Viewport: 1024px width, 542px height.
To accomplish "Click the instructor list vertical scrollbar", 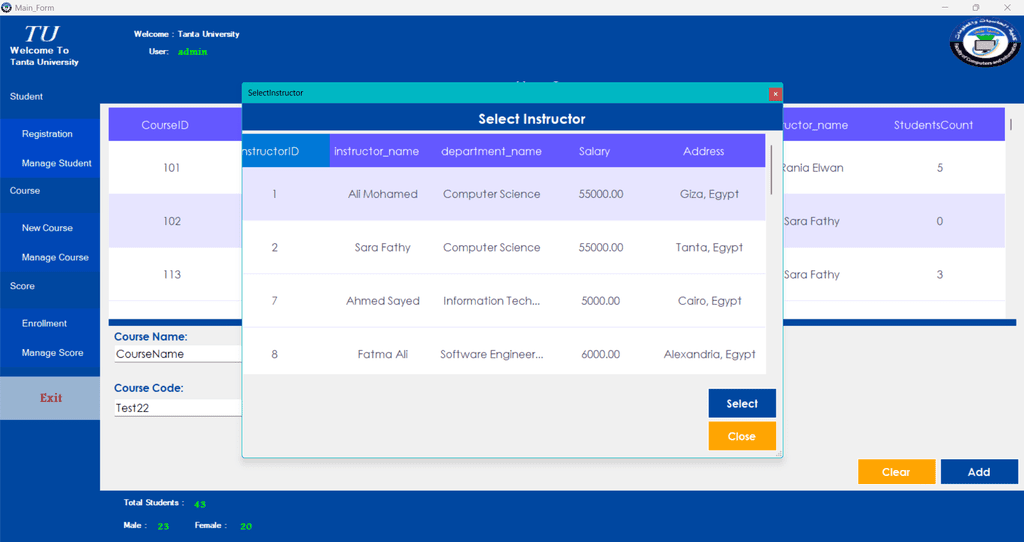I will coord(770,170).
